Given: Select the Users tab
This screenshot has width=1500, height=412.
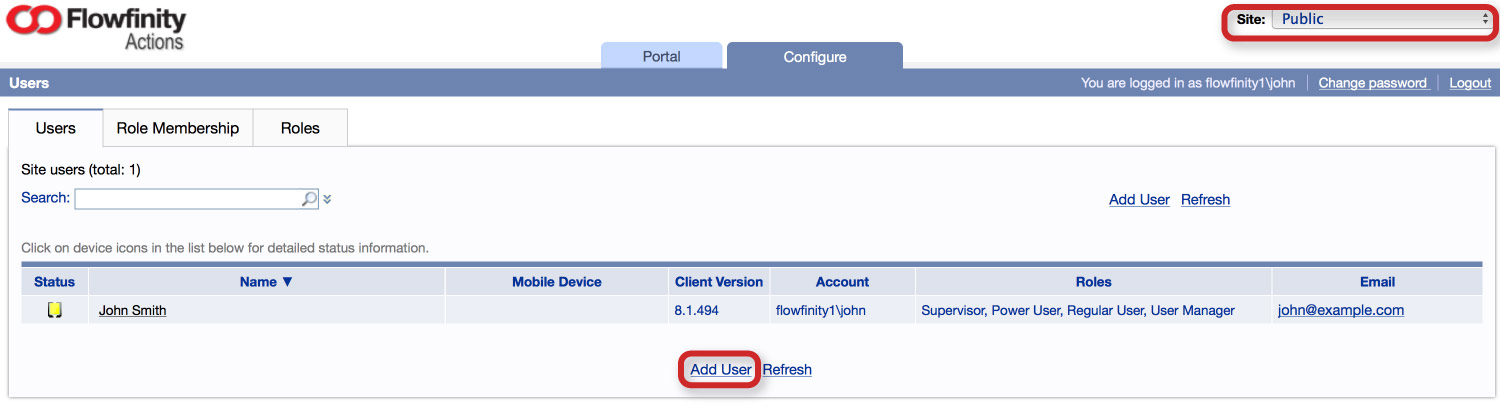Looking at the screenshot, I should click(56, 128).
